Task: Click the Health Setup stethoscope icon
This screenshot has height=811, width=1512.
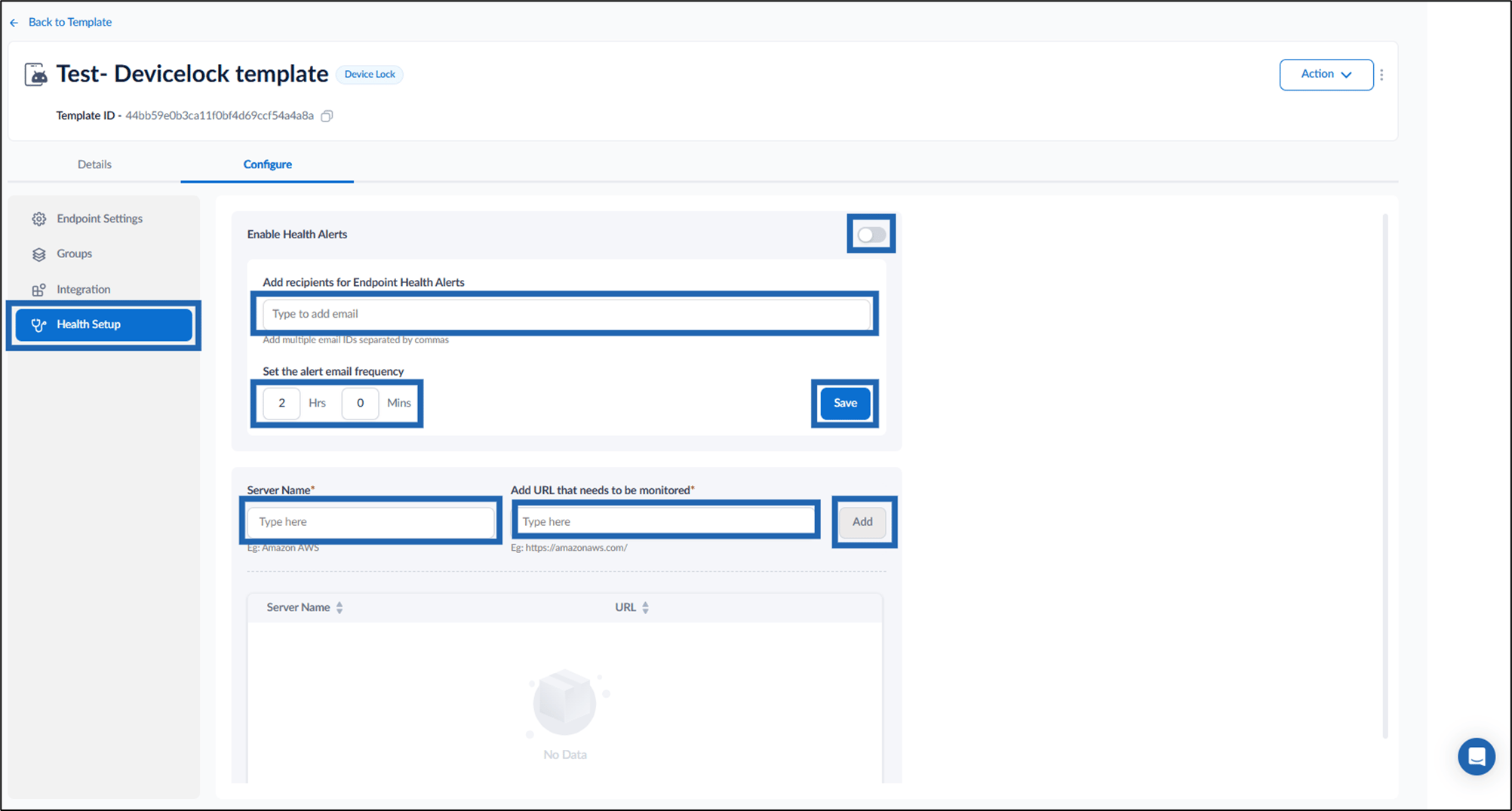Action: click(38, 325)
